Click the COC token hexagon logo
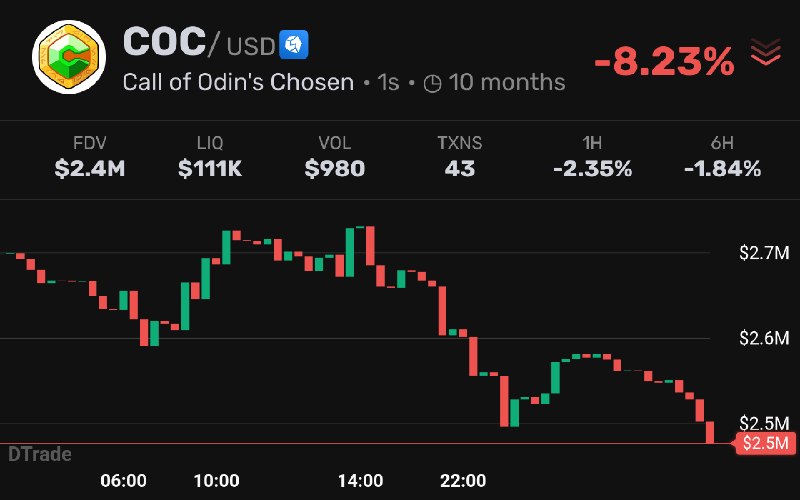 click(69, 57)
